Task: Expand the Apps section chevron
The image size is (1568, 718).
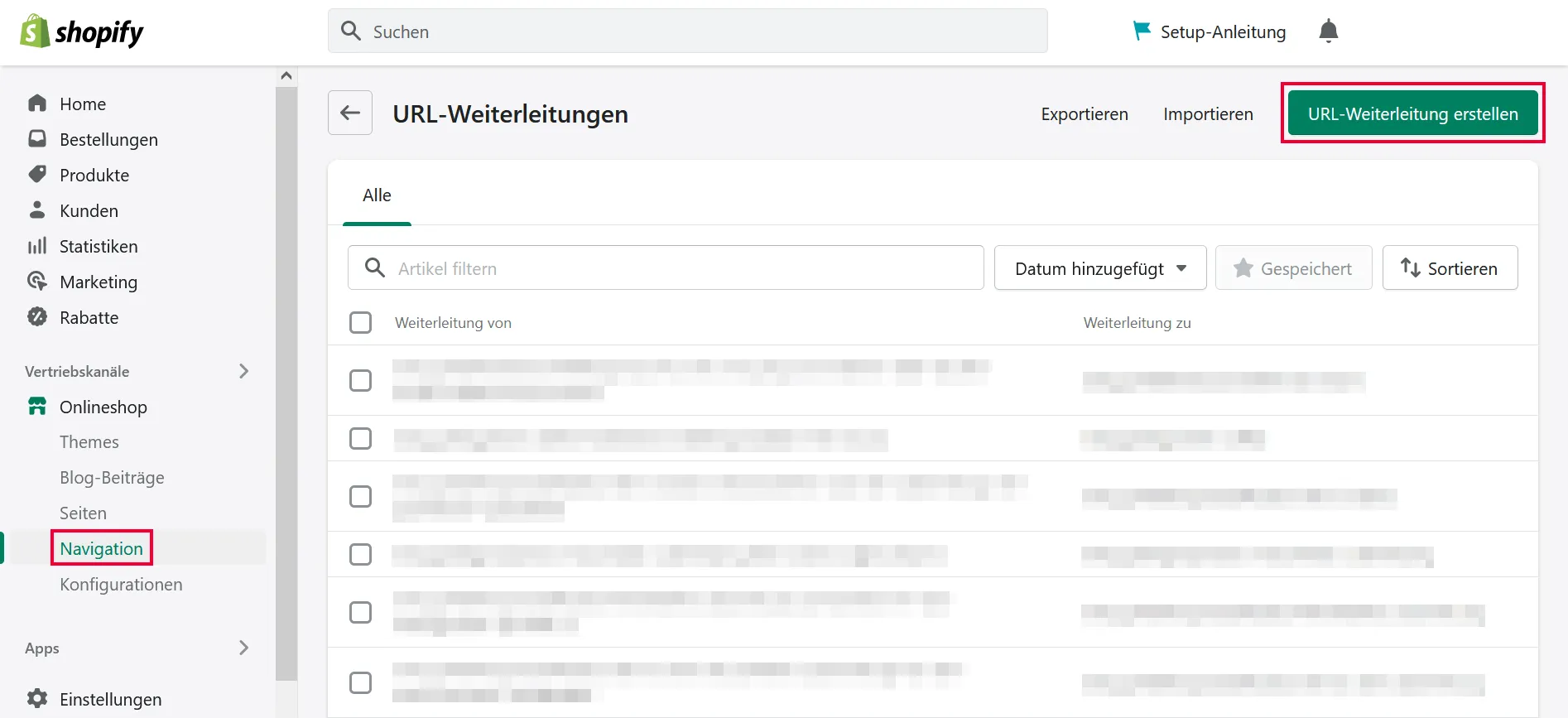Action: tap(243, 648)
